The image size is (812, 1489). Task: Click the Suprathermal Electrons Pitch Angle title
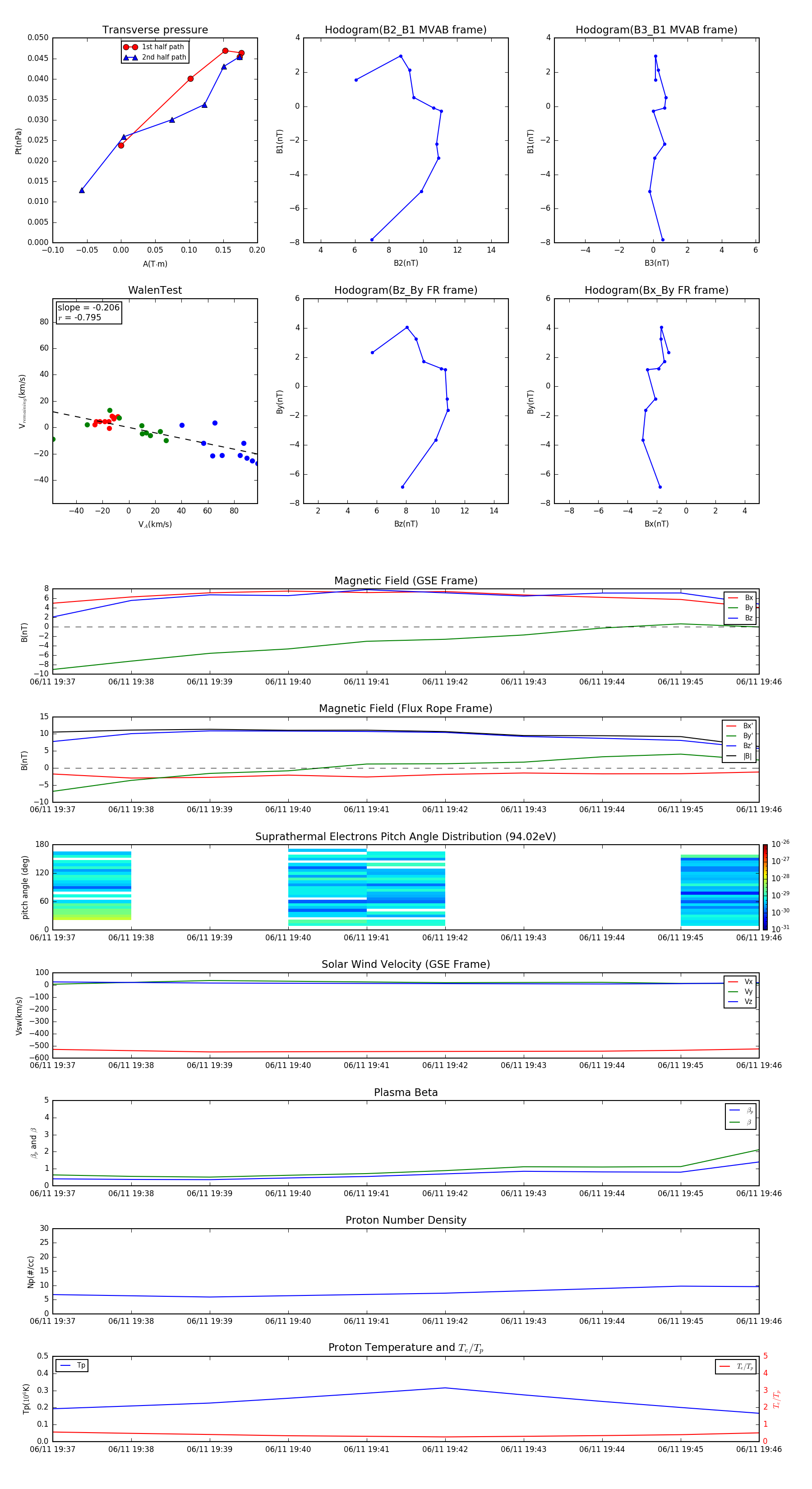click(x=406, y=837)
